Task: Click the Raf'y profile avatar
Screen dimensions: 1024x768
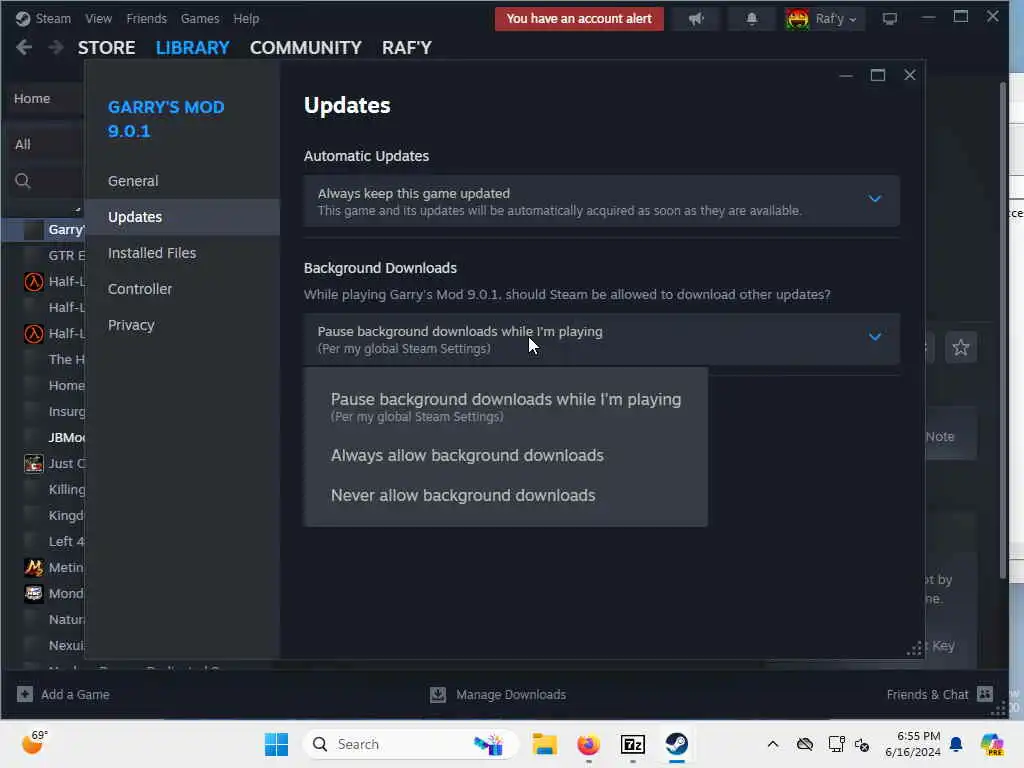Action: (x=797, y=19)
